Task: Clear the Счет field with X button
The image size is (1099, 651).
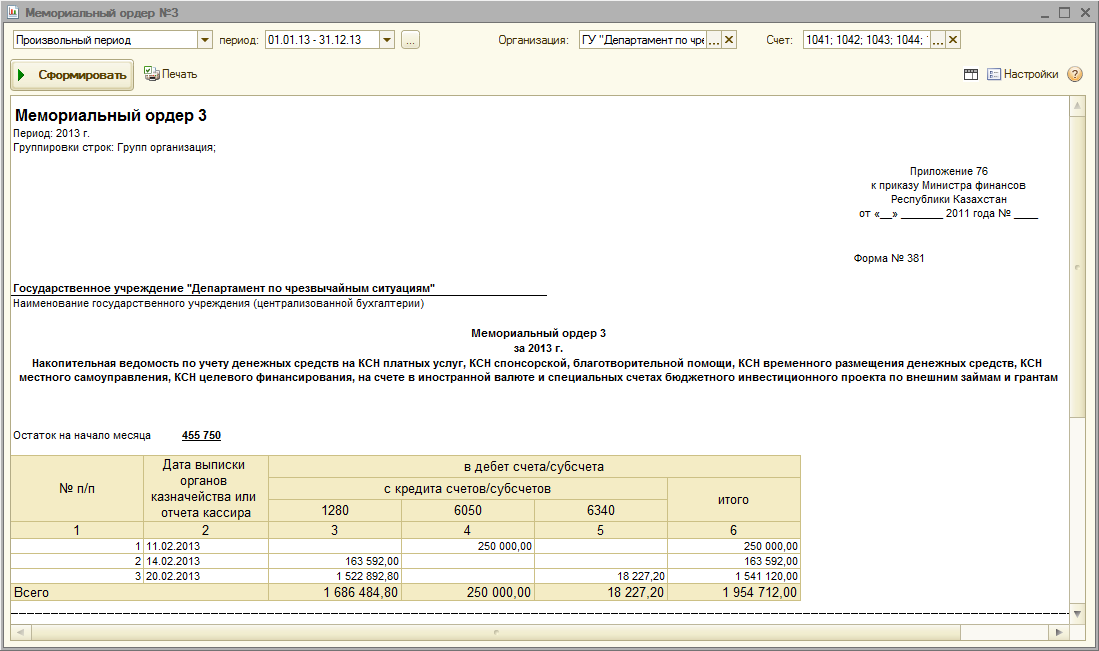Action: point(953,40)
